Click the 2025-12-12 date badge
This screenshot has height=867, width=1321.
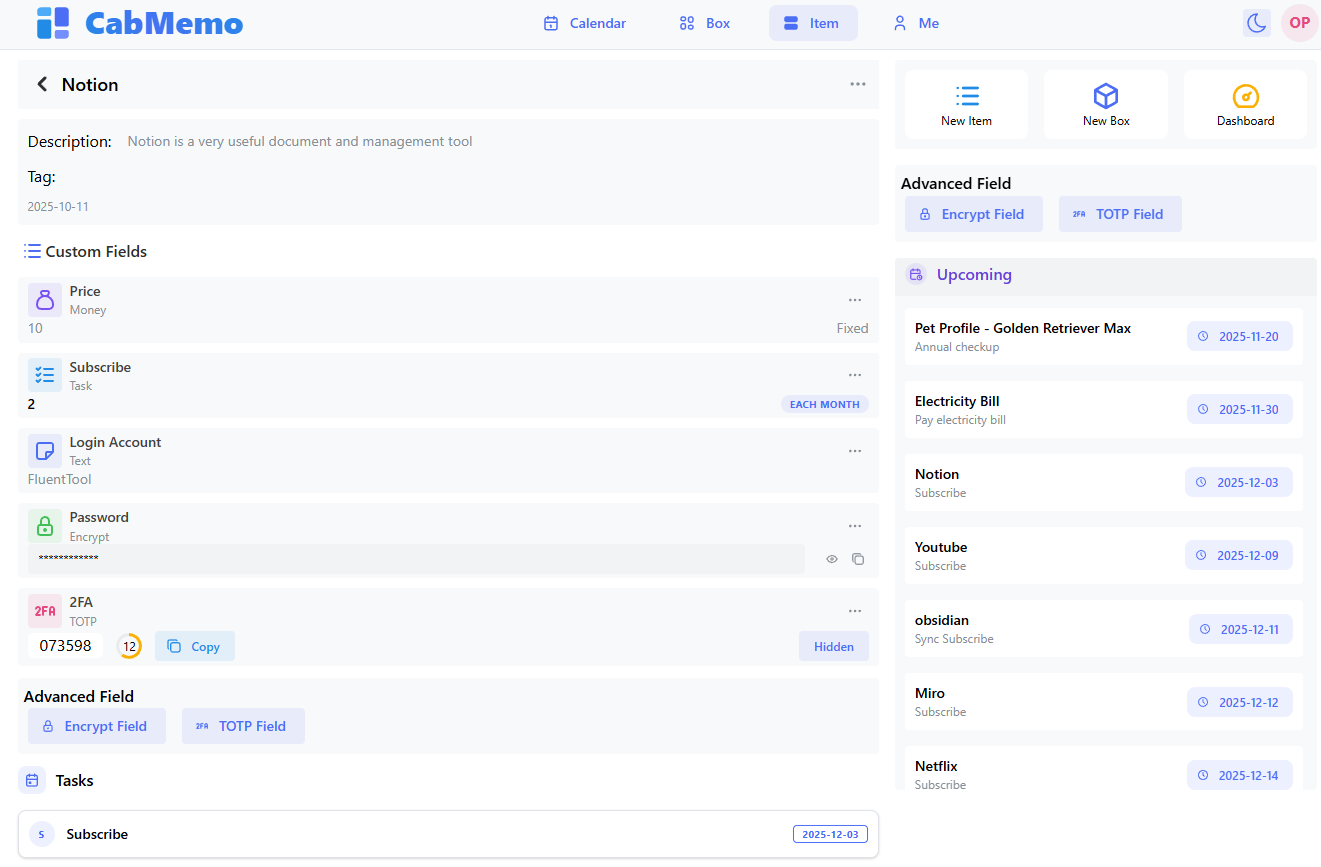tap(1240, 701)
